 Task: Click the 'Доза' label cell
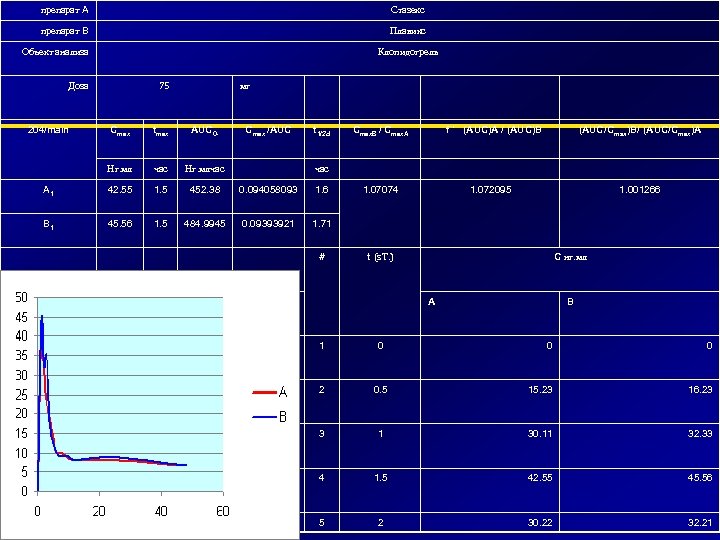[48, 97]
